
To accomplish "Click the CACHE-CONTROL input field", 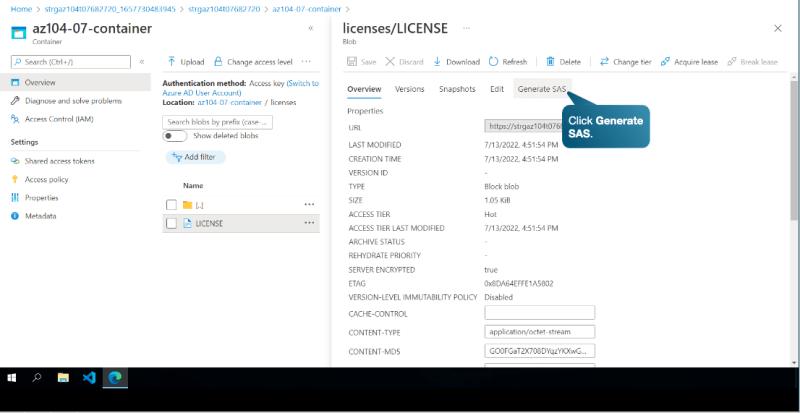I will (x=540, y=312).
